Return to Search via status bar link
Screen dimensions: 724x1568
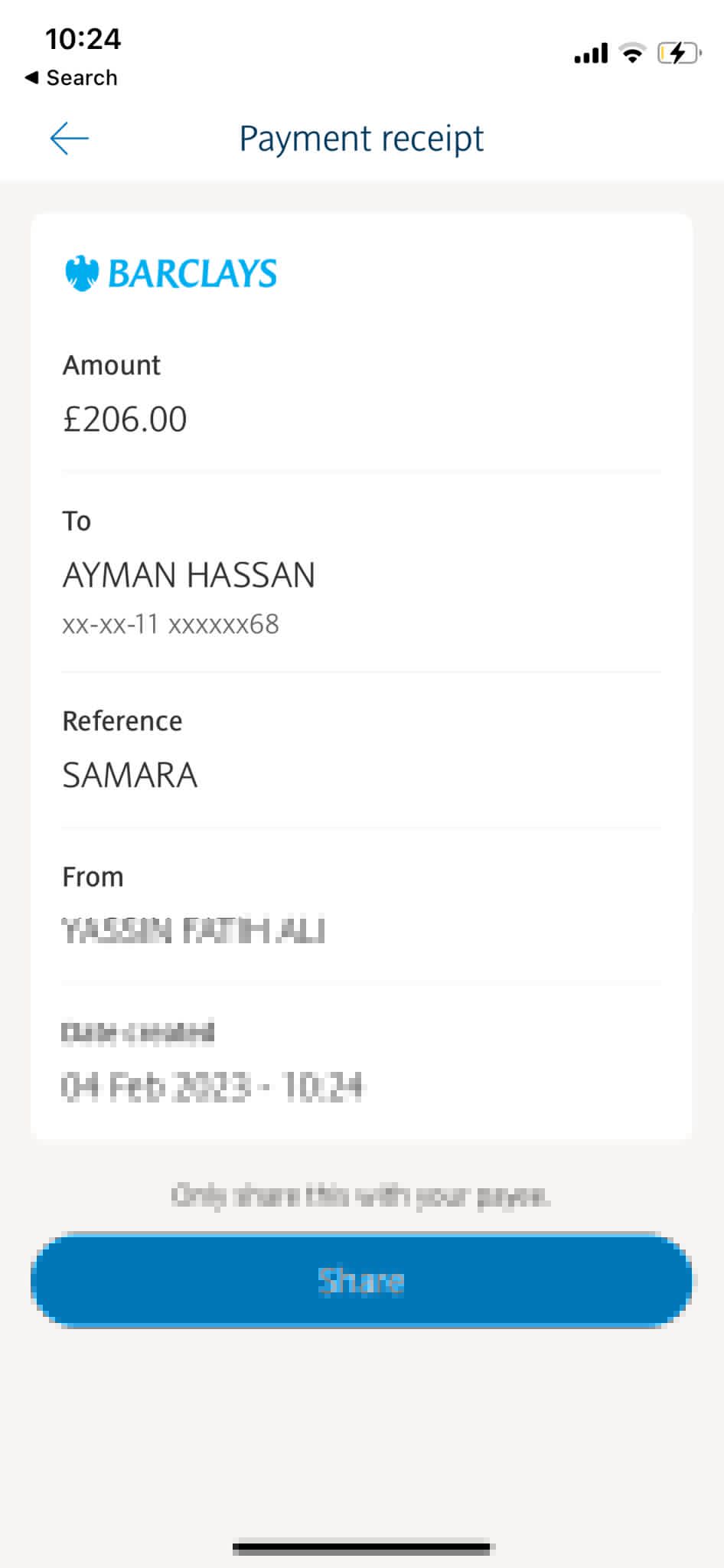click(x=81, y=77)
